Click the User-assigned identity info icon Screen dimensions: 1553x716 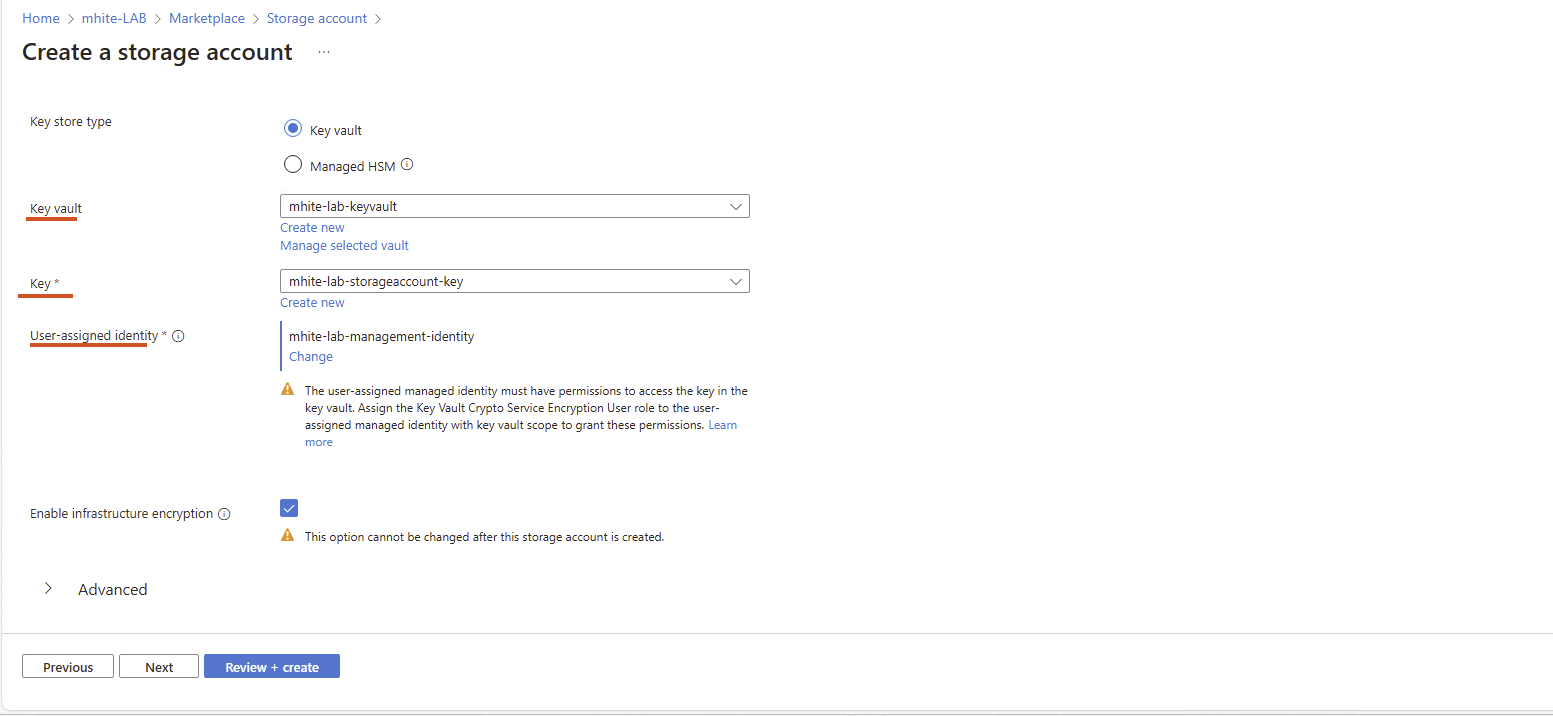(x=178, y=337)
